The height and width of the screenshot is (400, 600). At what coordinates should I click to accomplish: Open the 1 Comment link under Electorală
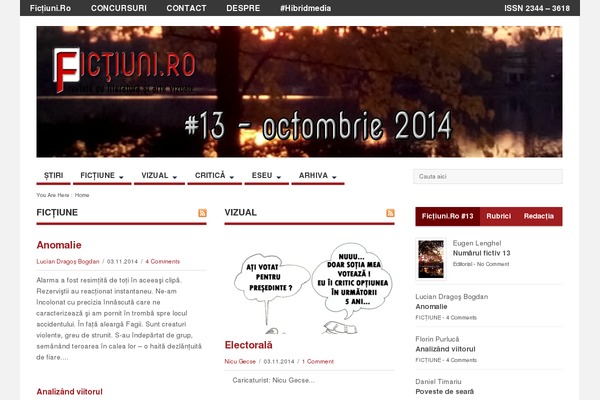[318, 361]
